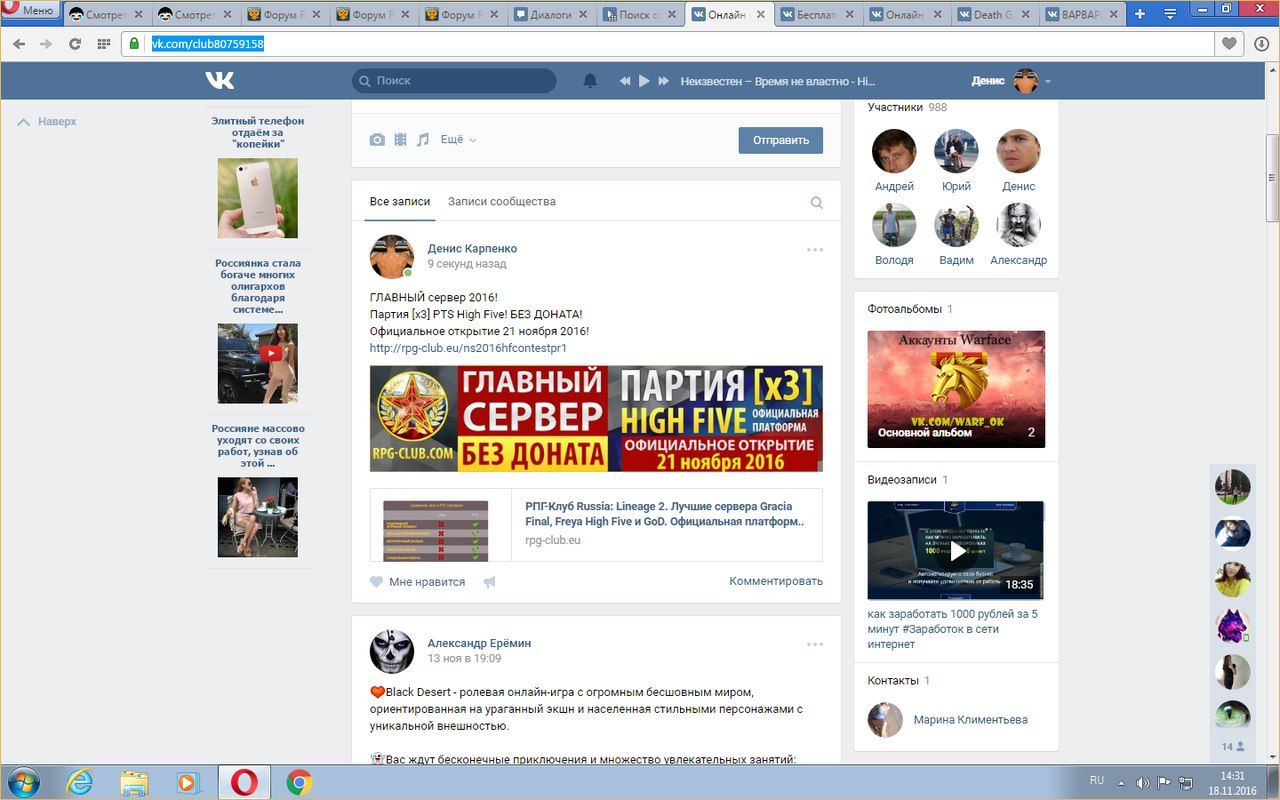1280x800 pixels.
Task: Launch Internet Explorer from the taskbar
Action: 80,782
